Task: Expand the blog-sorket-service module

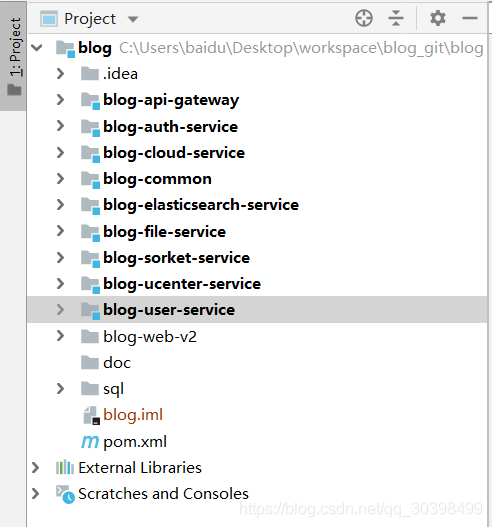Action: tap(60, 258)
